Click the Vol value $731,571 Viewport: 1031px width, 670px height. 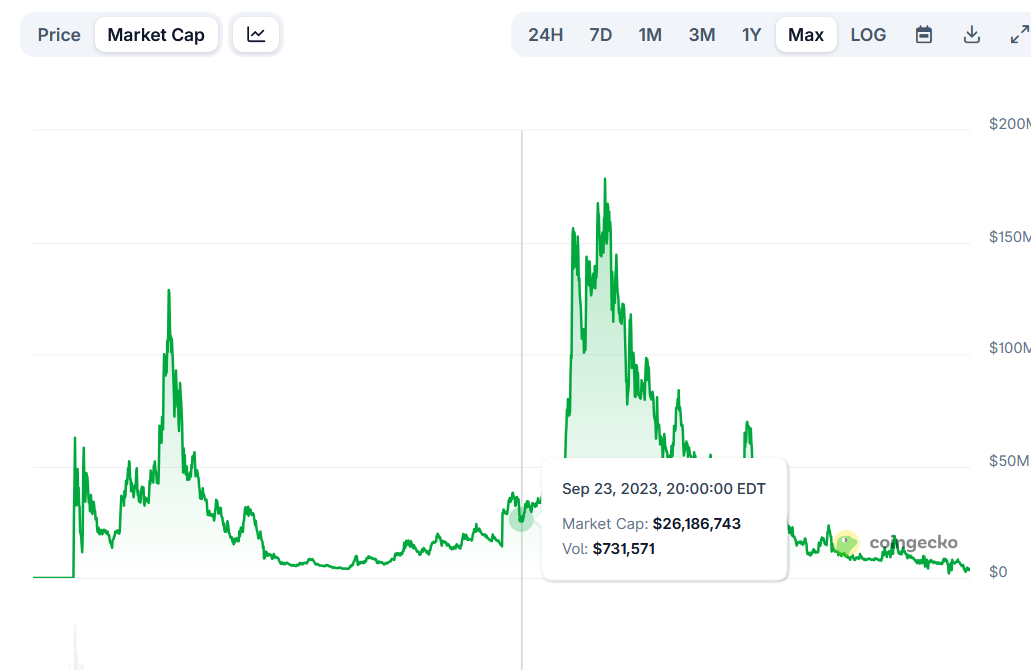pyautogui.click(x=623, y=549)
